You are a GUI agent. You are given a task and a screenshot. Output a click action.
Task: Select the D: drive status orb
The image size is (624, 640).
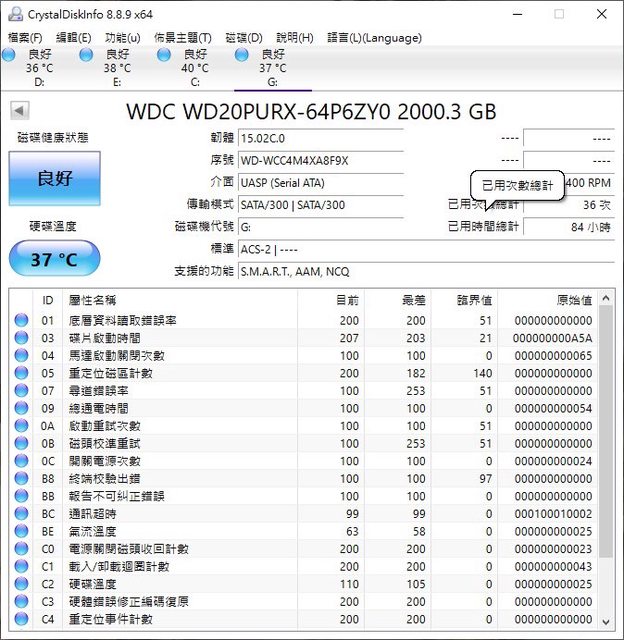(x=9, y=55)
